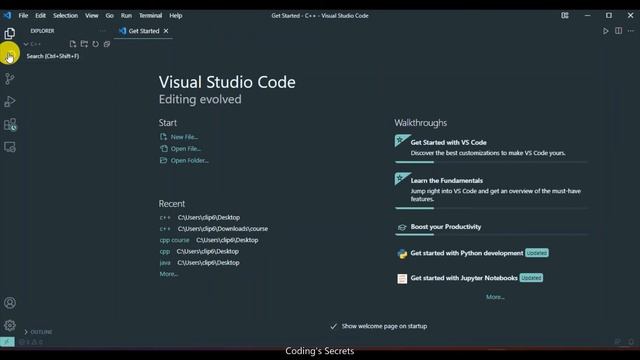Click the VS Code logo in title bar
This screenshot has width=640, height=360.
coord(7,16)
